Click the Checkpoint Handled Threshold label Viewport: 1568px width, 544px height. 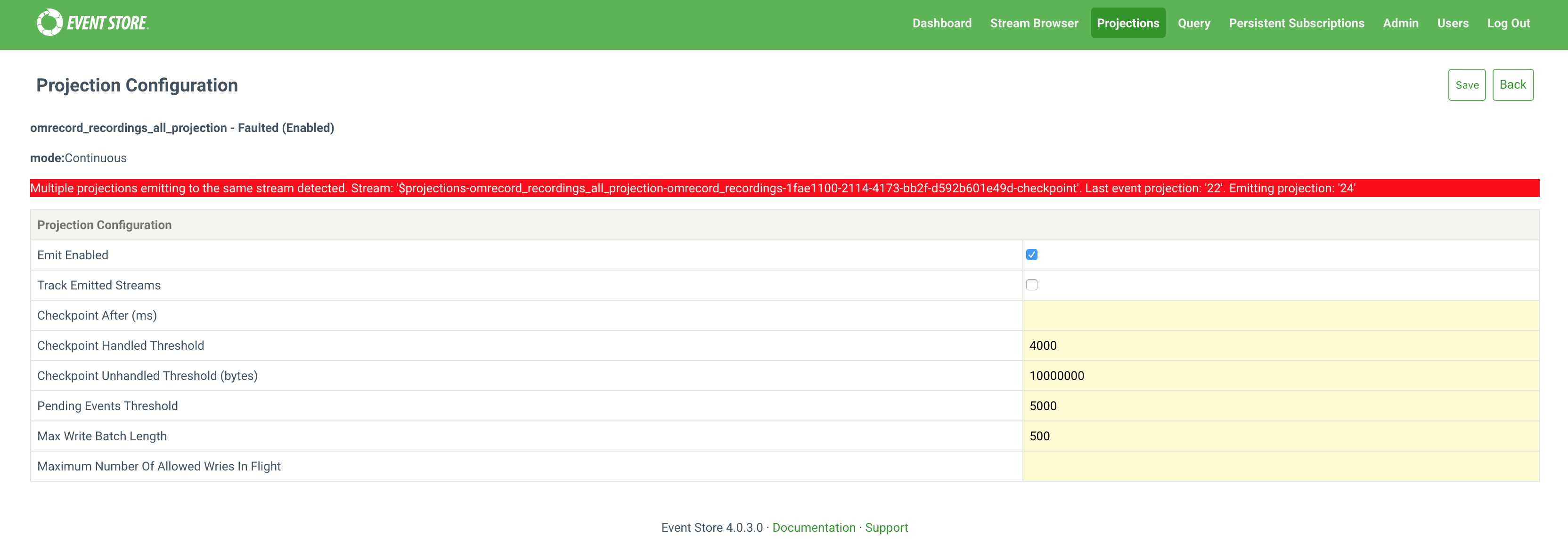121,346
